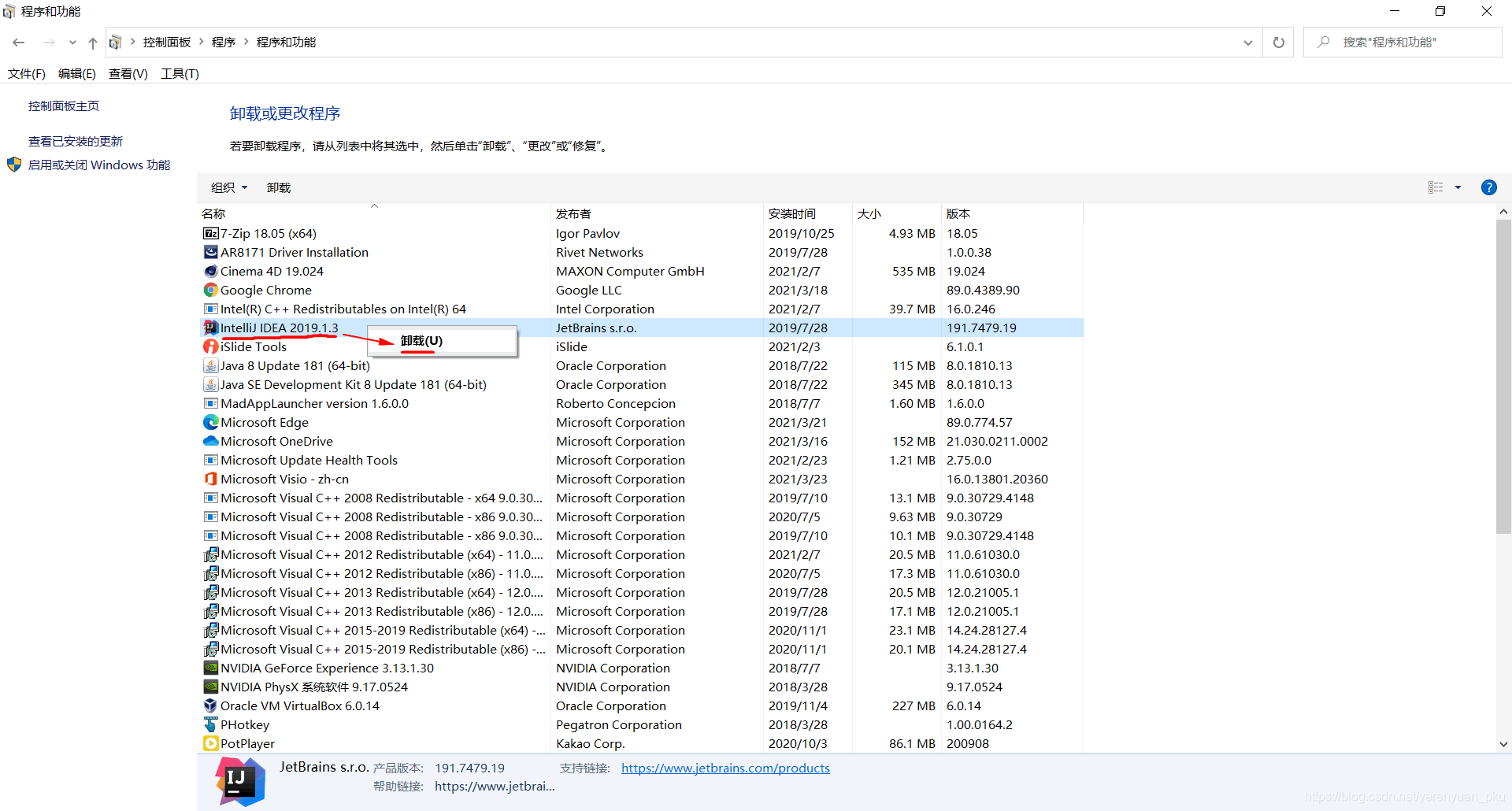Image resolution: width=1512 pixels, height=811 pixels.
Task: Click 程序 in the breadcrumb
Action: 224,42
